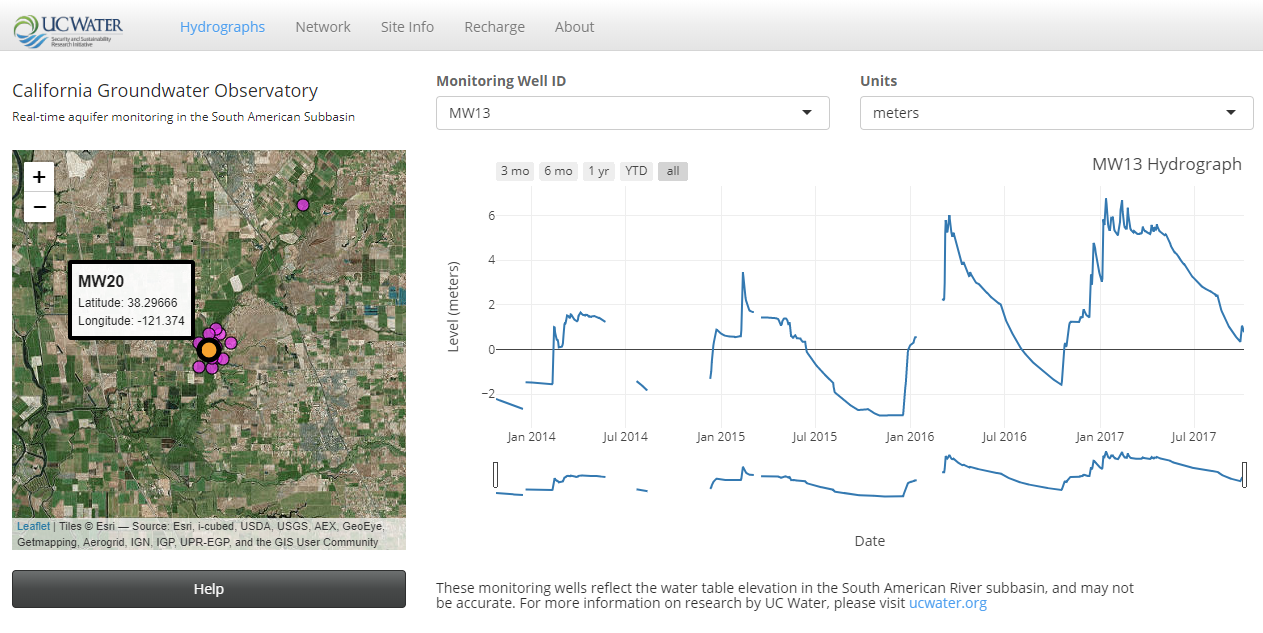1263x633 pixels.
Task: Click the MW13 Hydrograph chart title
Action: click(x=1167, y=164)
